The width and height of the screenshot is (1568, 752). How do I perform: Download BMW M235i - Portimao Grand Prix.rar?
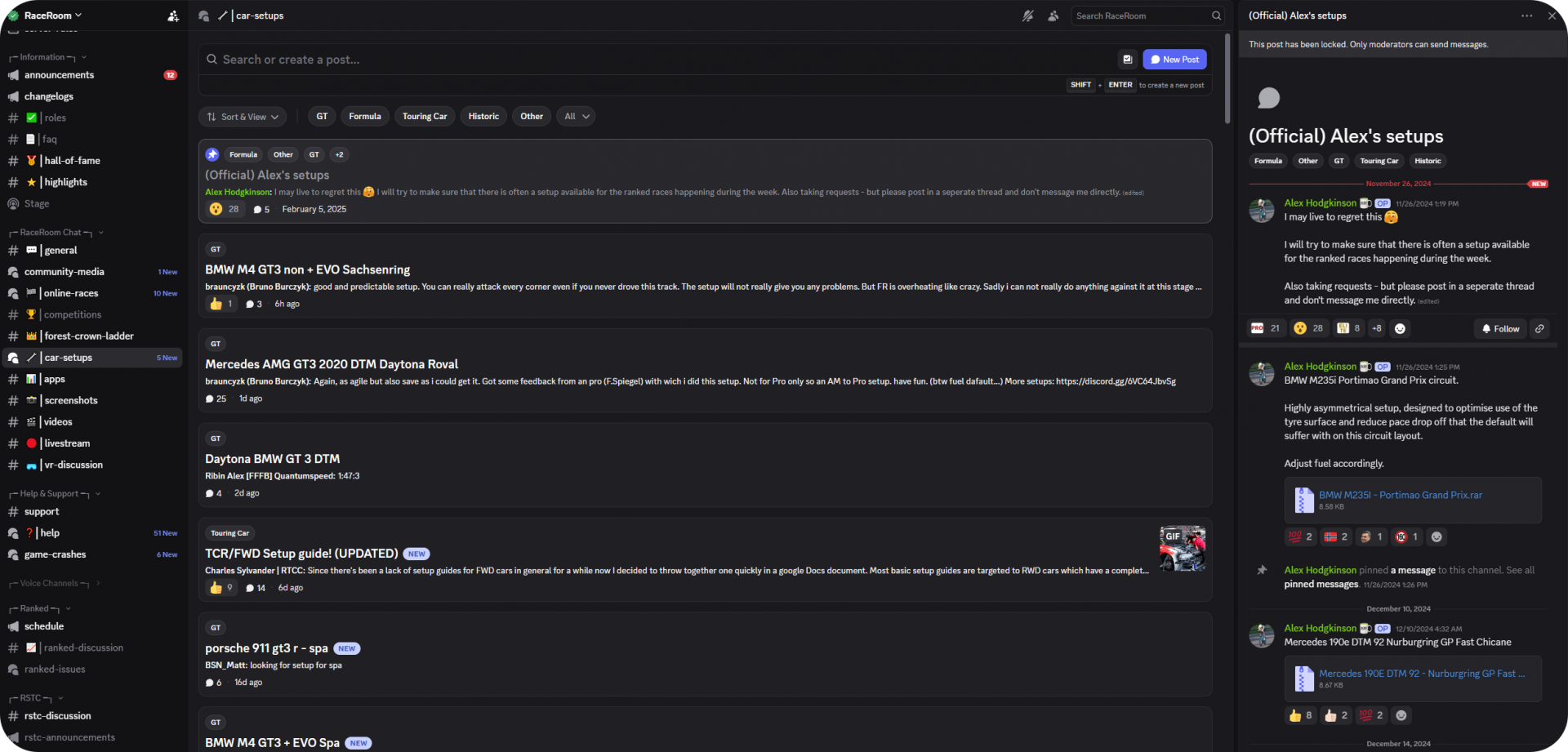(1400, 495)
